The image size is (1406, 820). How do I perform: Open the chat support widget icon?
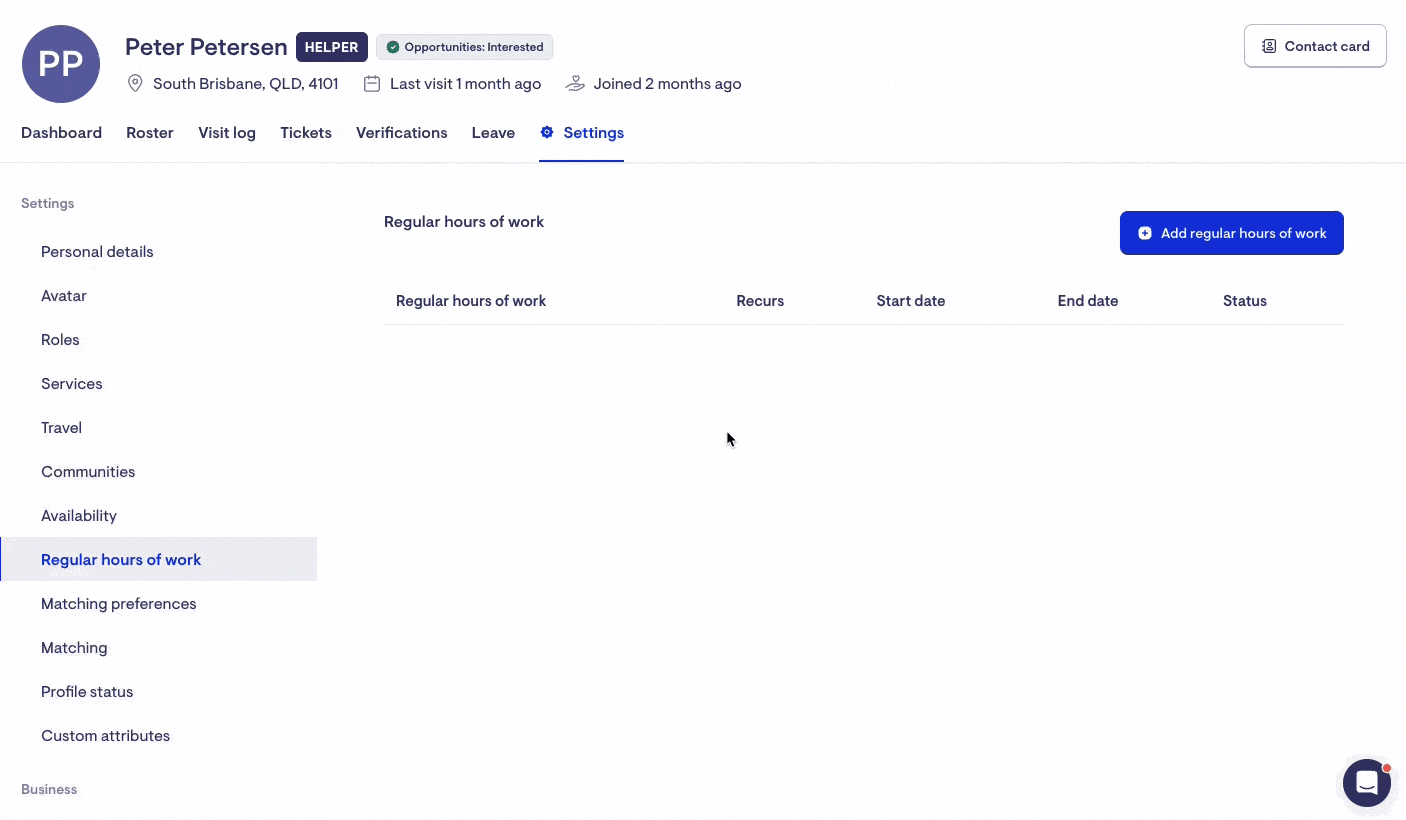coord(1366,783)
